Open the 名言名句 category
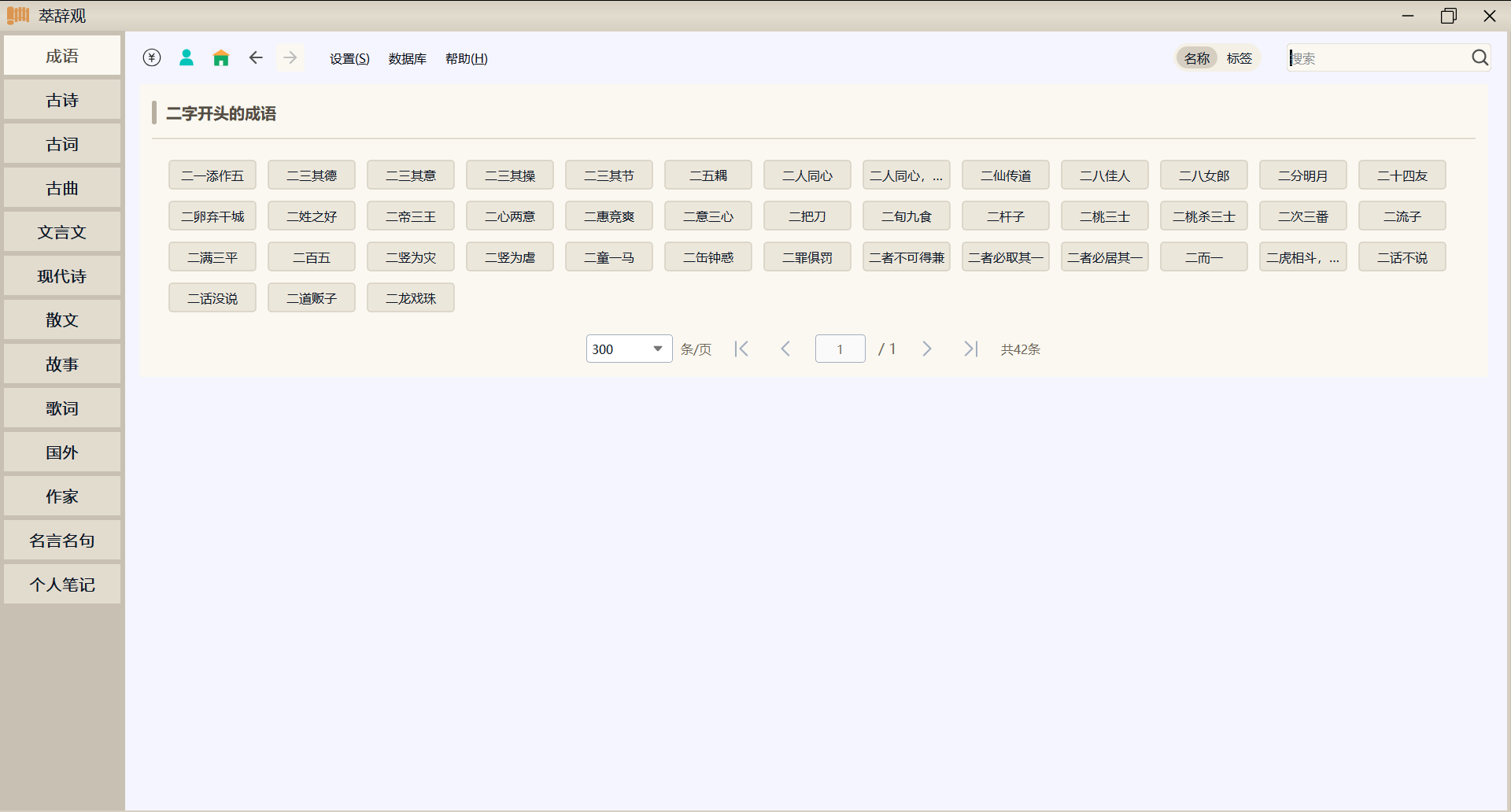1511x812 pixels. [x=62, y=541]
